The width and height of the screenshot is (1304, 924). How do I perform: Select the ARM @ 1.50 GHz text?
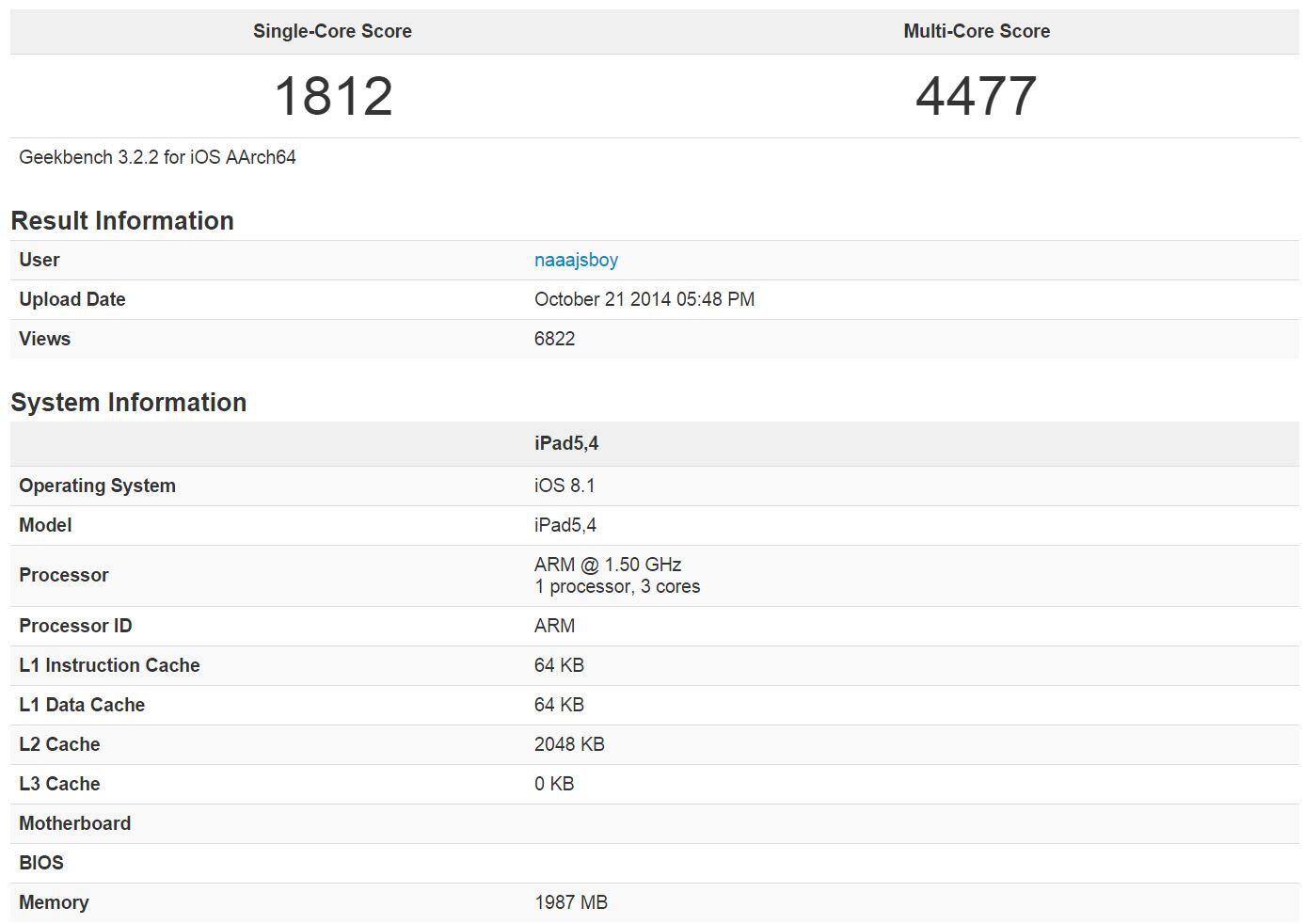[x=608, y=565]
